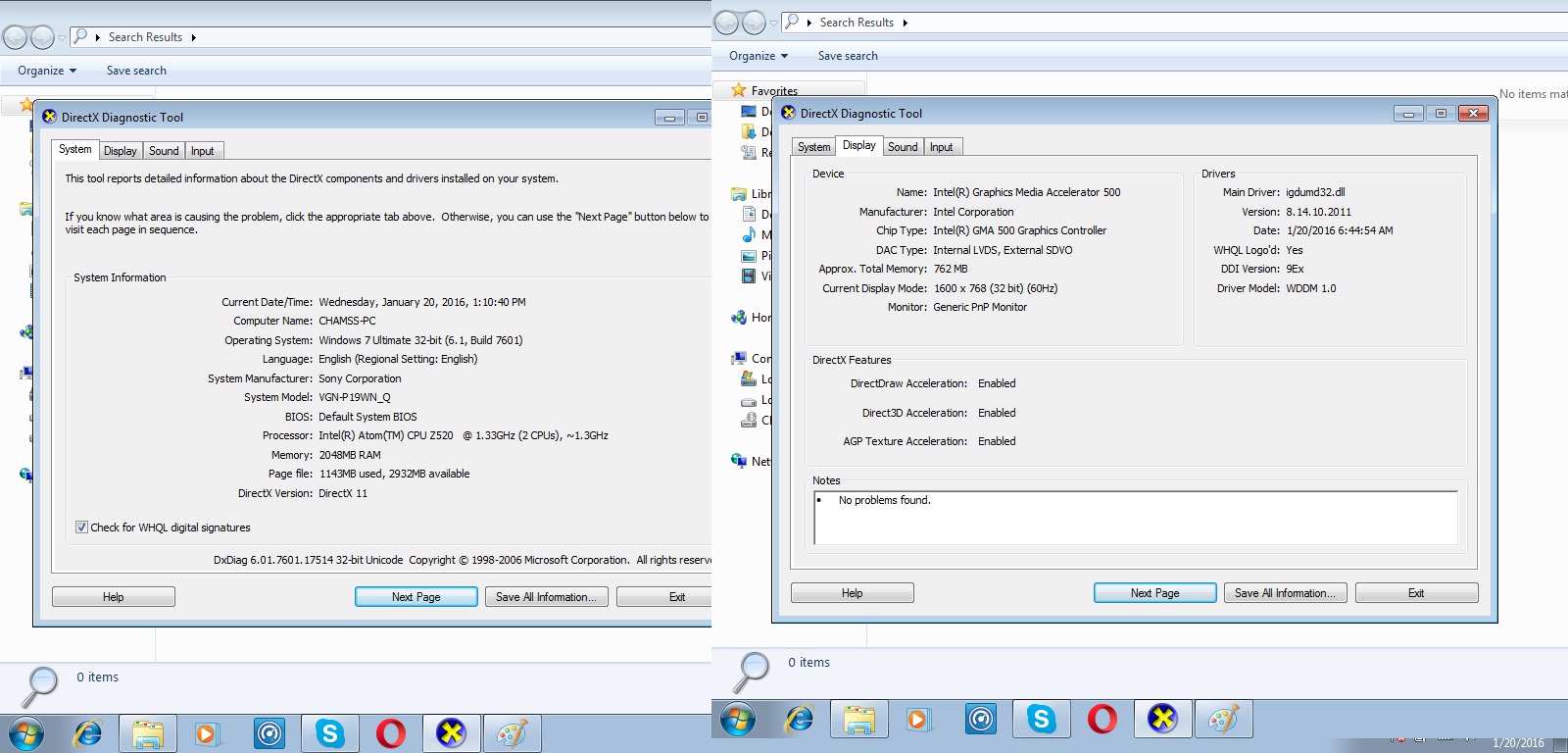
Task: Go back in the left Explorer window
Action: click(16, 37)
